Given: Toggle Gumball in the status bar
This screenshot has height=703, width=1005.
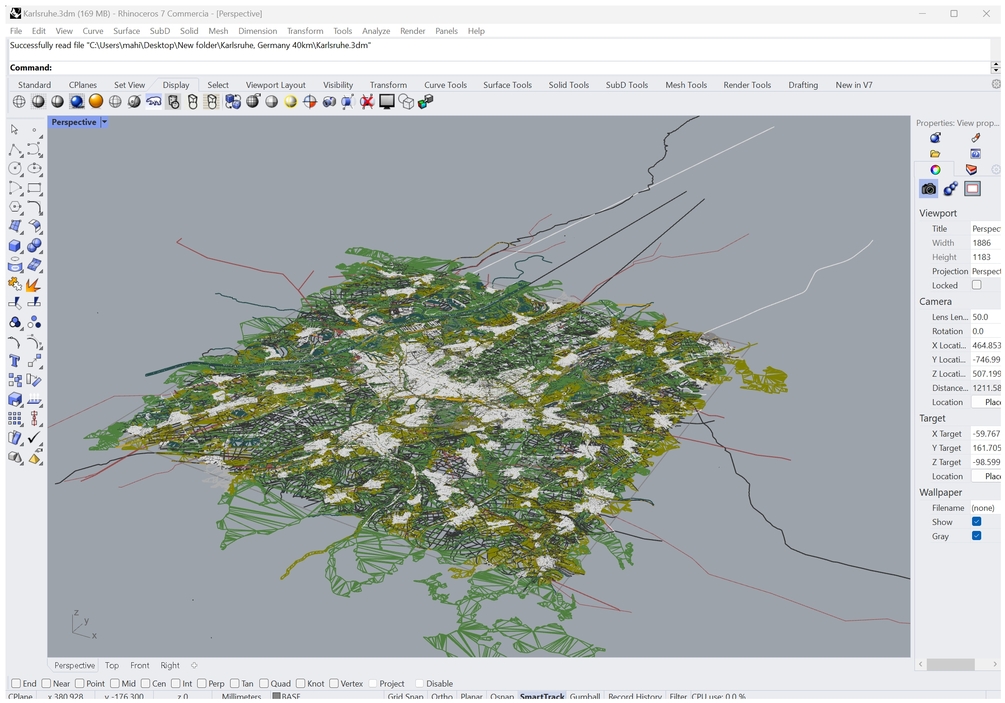Looking at the screenshot, I should click(x=585, y=697).
